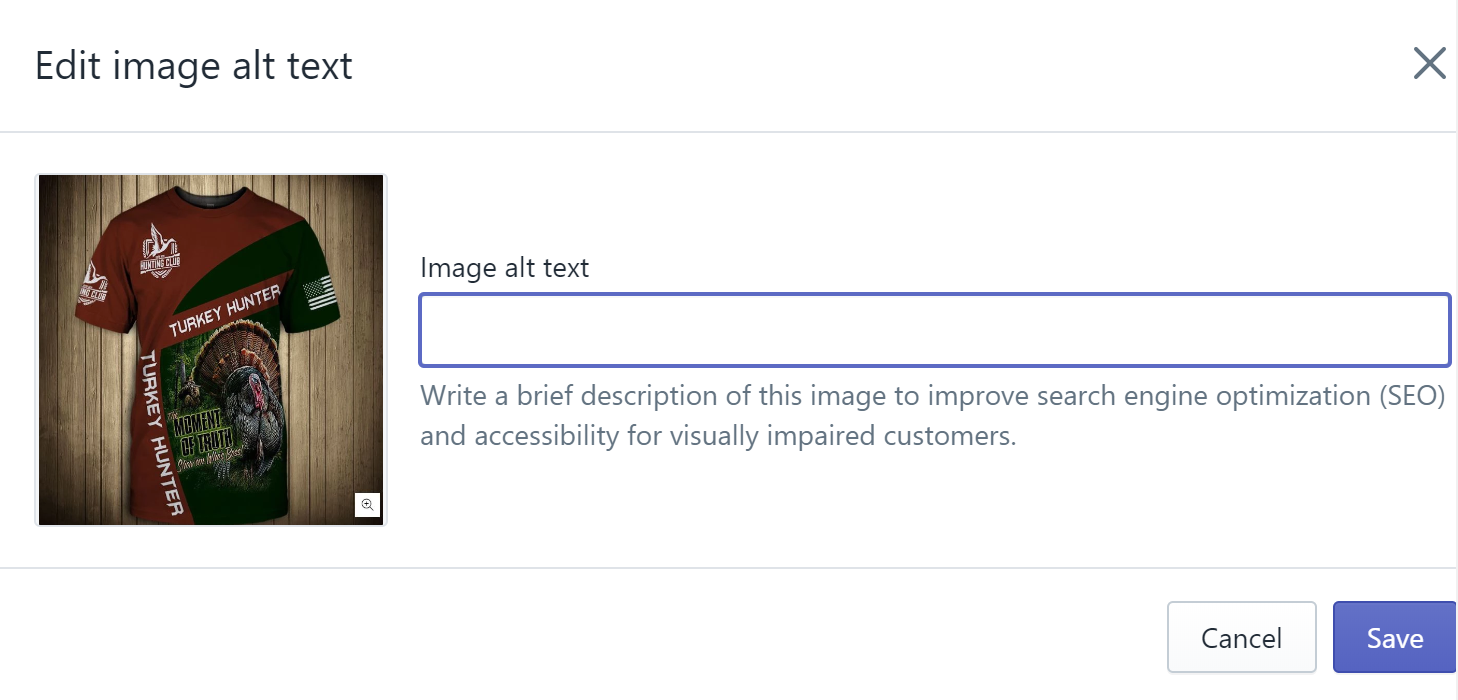Click the magnifier zoom icon on the image
The height and width of the screenshot is (700, 1458).
tap(367, 505)
